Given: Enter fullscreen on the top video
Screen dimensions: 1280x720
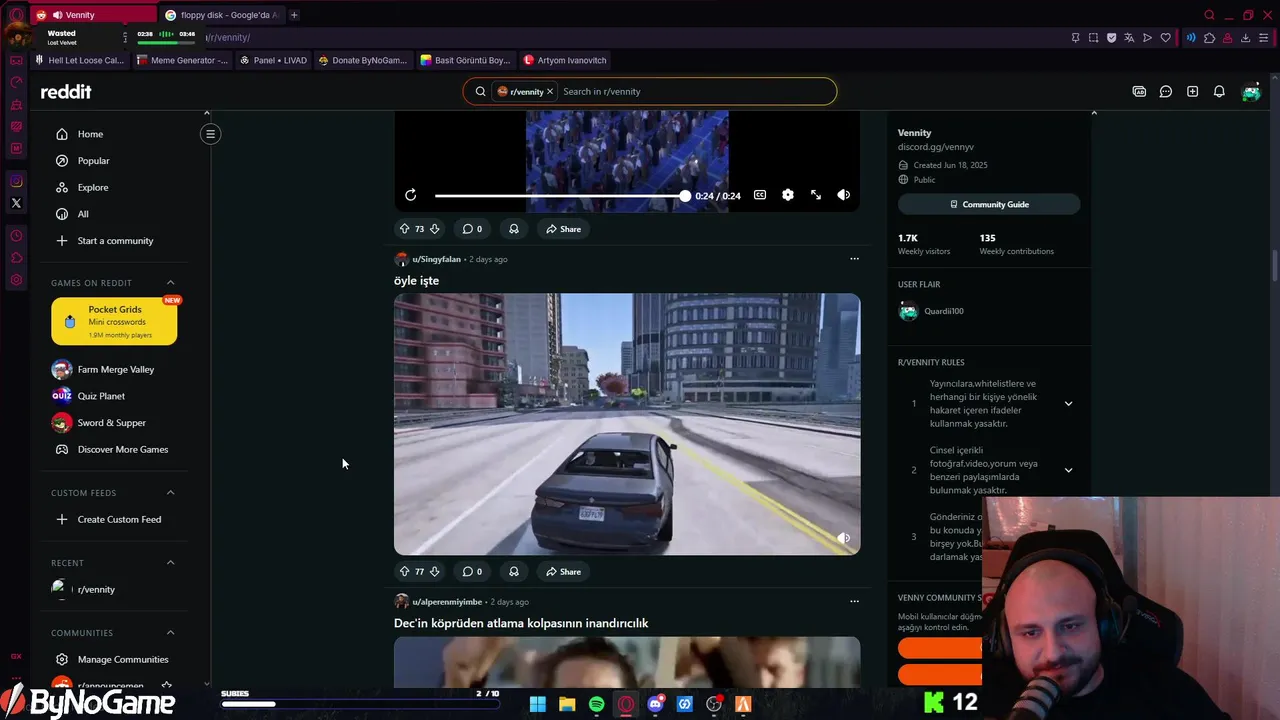Looking at the screenshot, I should click(816, 195).
